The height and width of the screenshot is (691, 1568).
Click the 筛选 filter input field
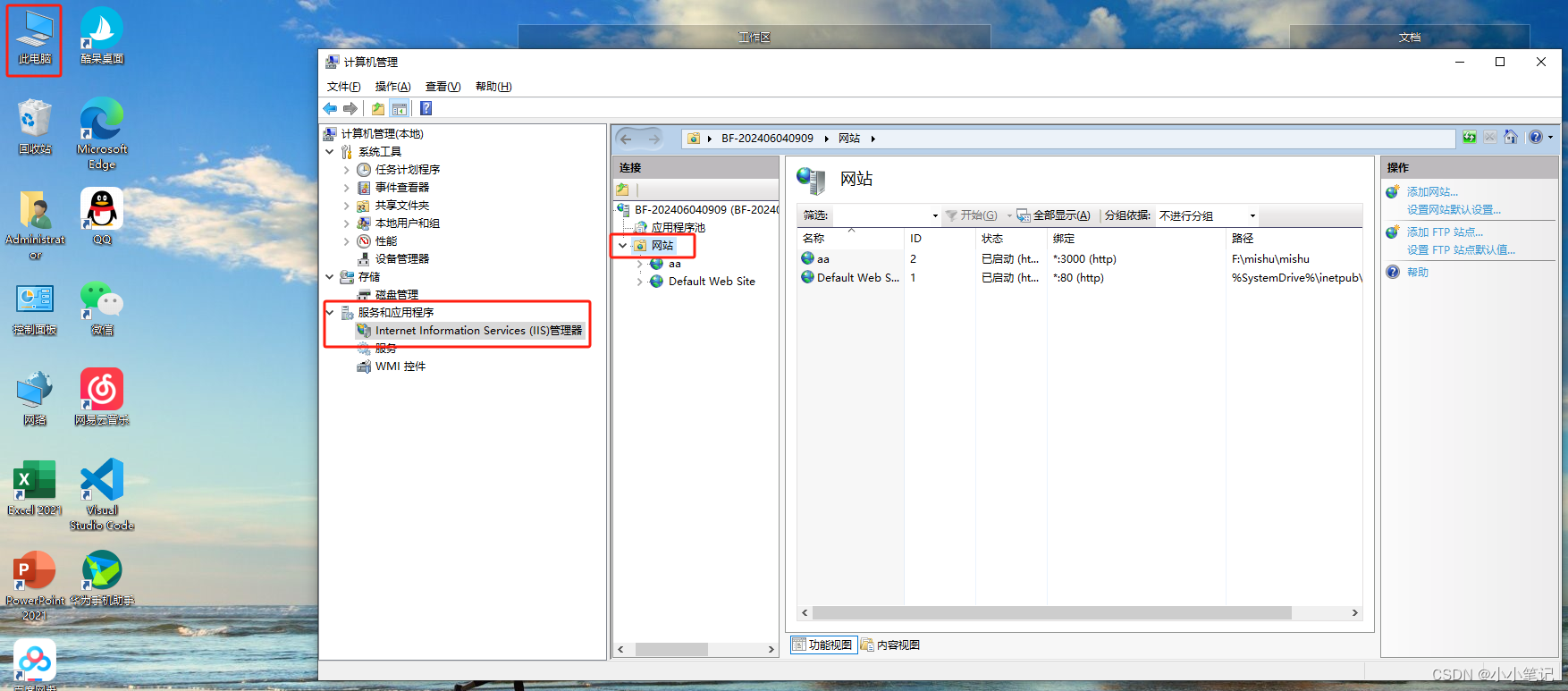[x=881, y=215]
